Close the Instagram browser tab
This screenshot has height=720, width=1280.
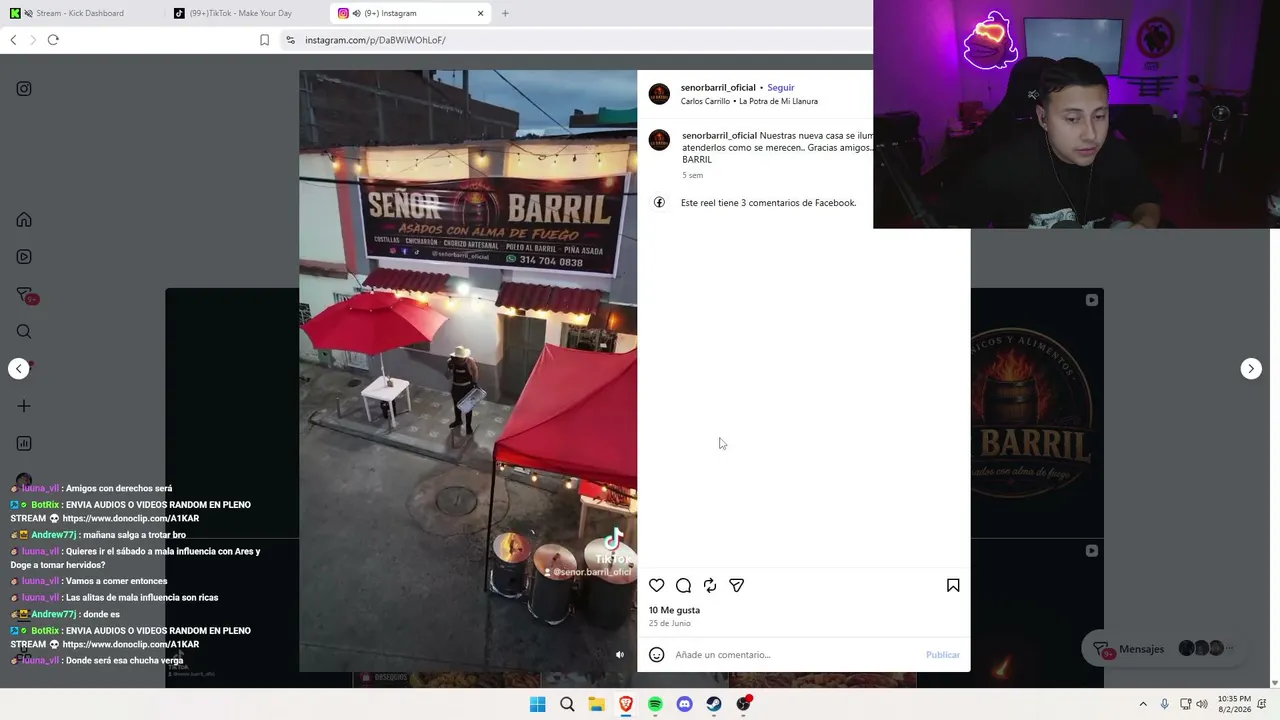tap(480, 13)
